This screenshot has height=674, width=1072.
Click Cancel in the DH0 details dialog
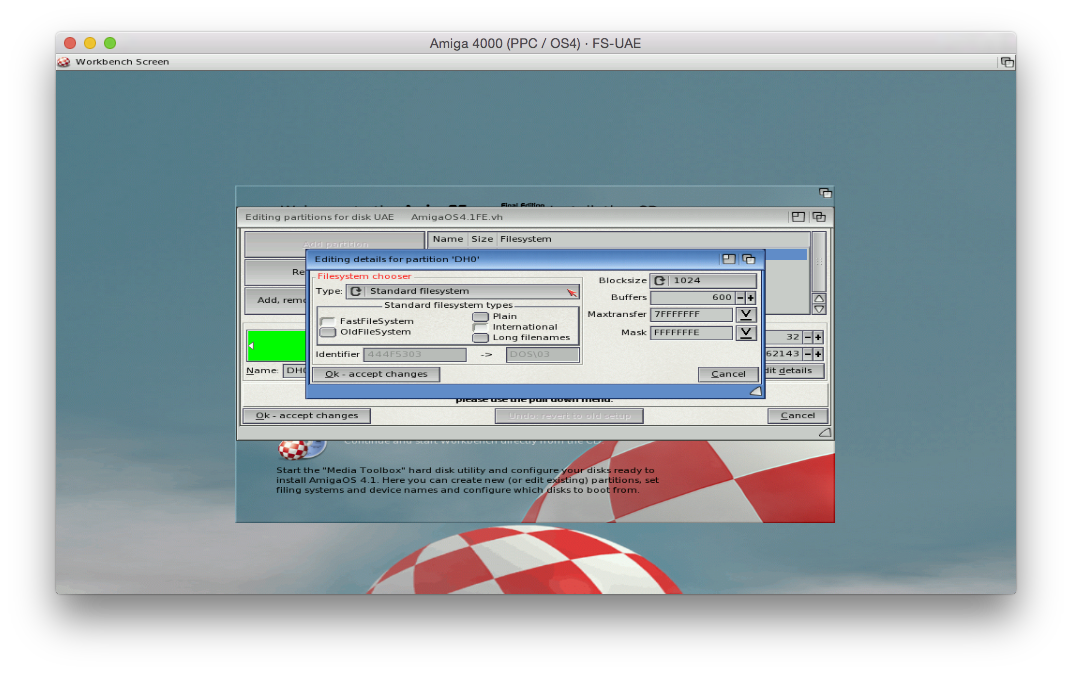click(x=728, y=374)
